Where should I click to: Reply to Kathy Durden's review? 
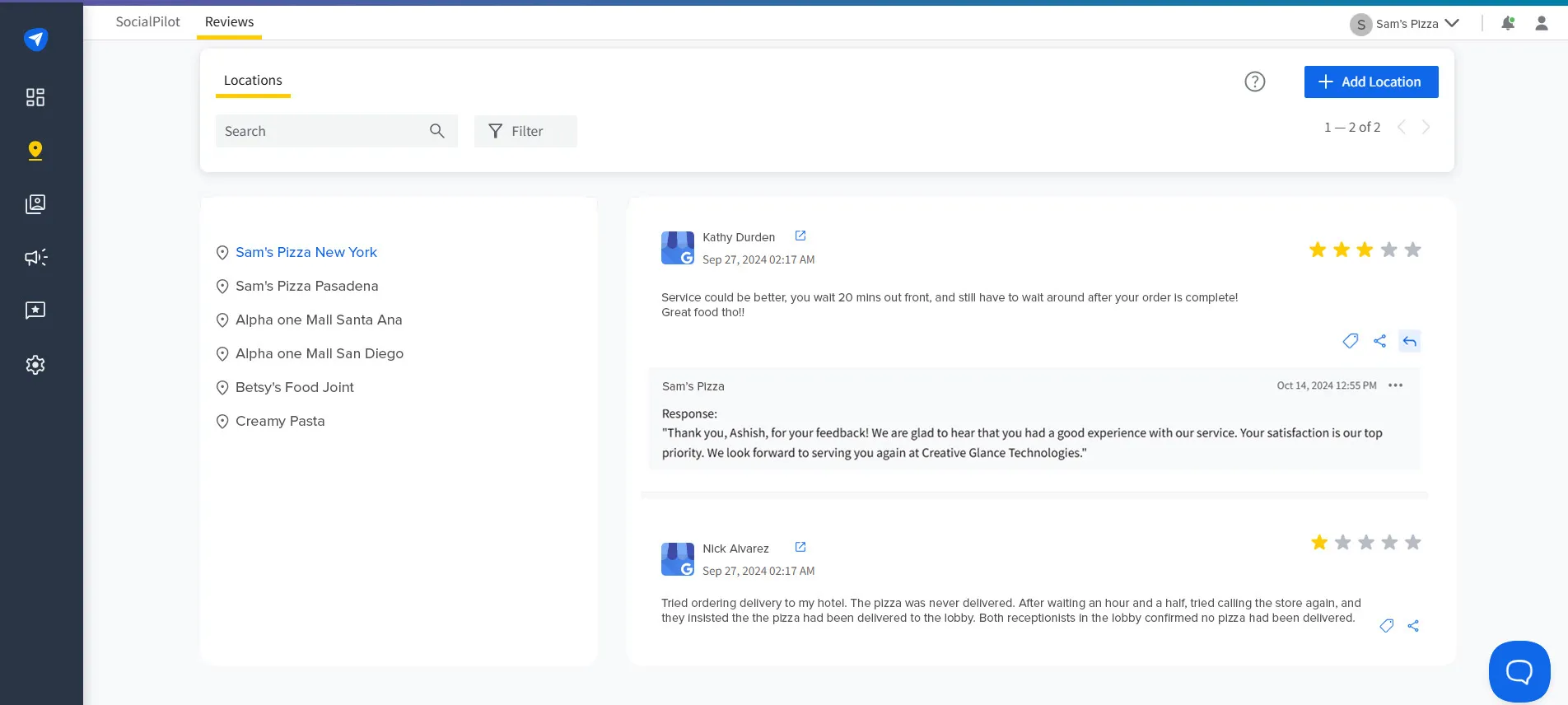pyautogui.click(x=1410, y=341)
